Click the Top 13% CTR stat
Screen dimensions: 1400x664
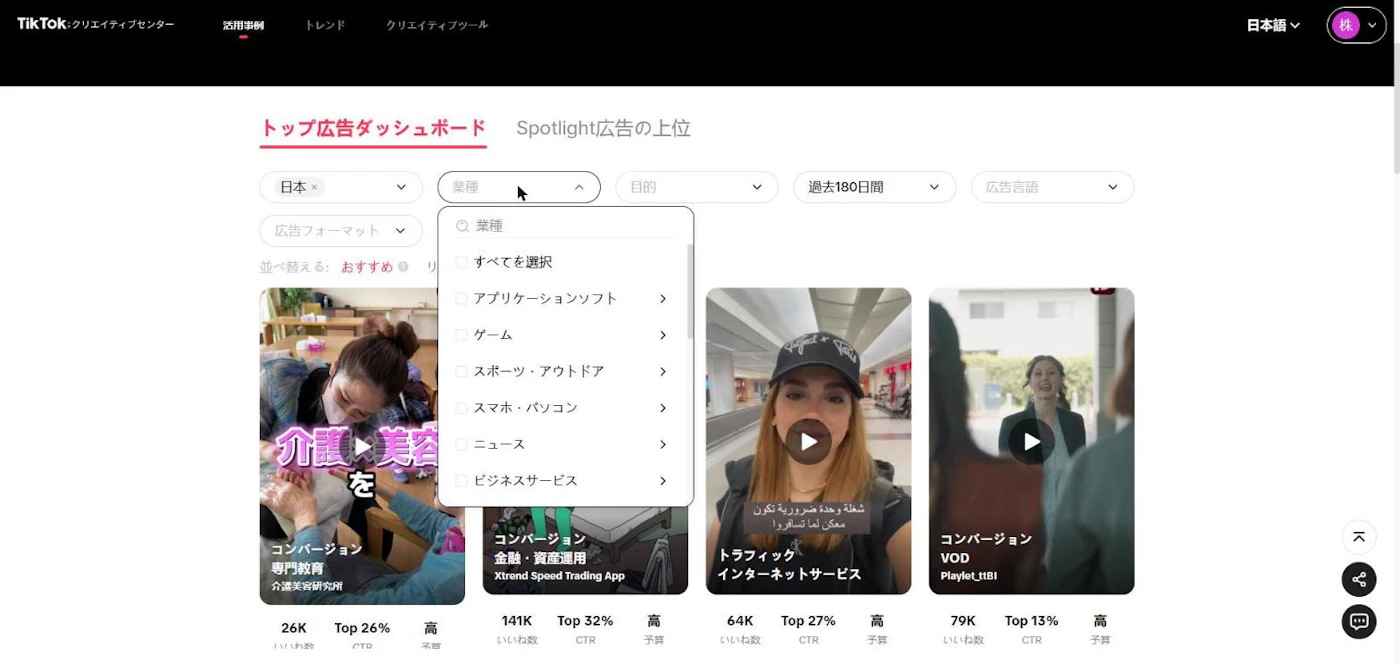click(1031, 629)
